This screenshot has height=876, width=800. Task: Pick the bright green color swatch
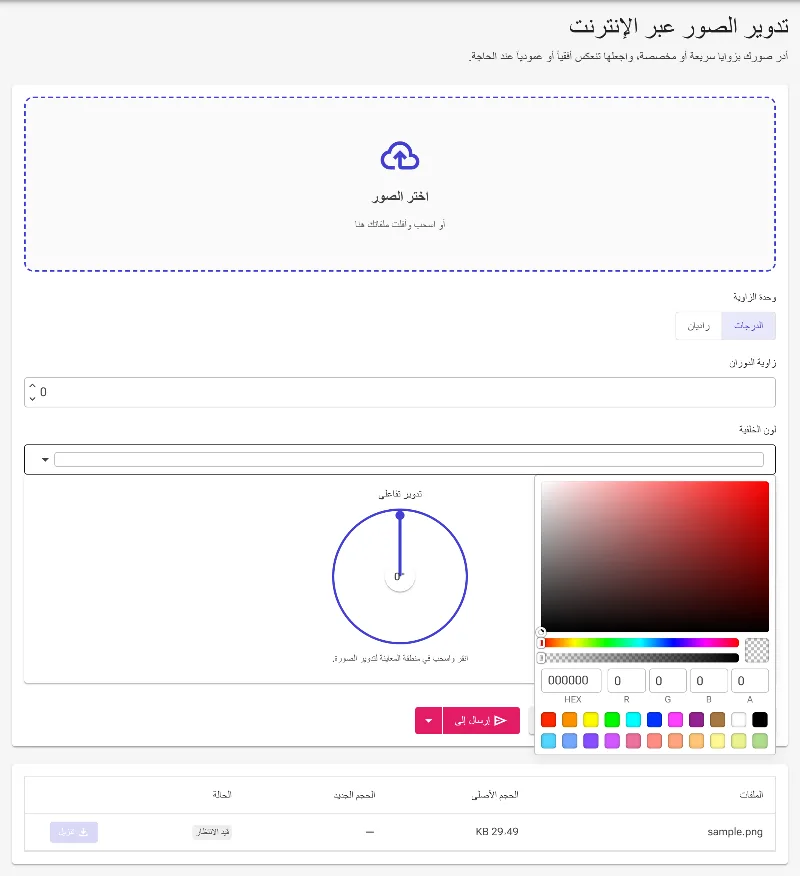[612, 720]
